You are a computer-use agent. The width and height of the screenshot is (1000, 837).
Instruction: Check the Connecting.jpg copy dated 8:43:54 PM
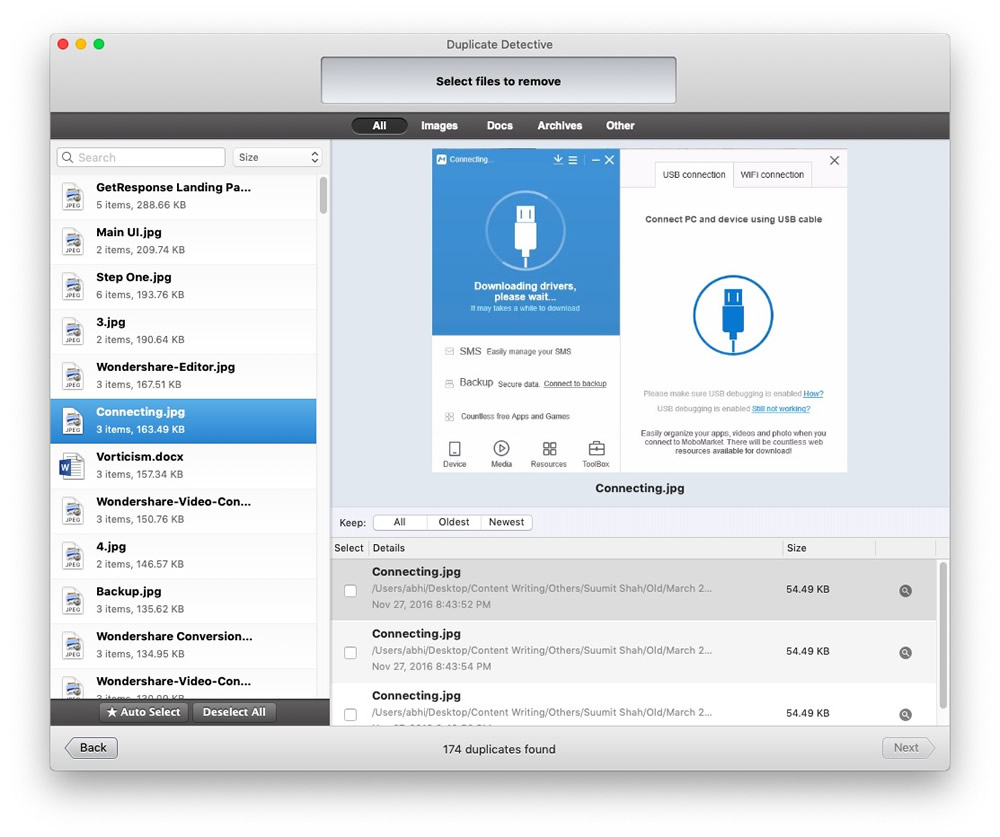350,653
